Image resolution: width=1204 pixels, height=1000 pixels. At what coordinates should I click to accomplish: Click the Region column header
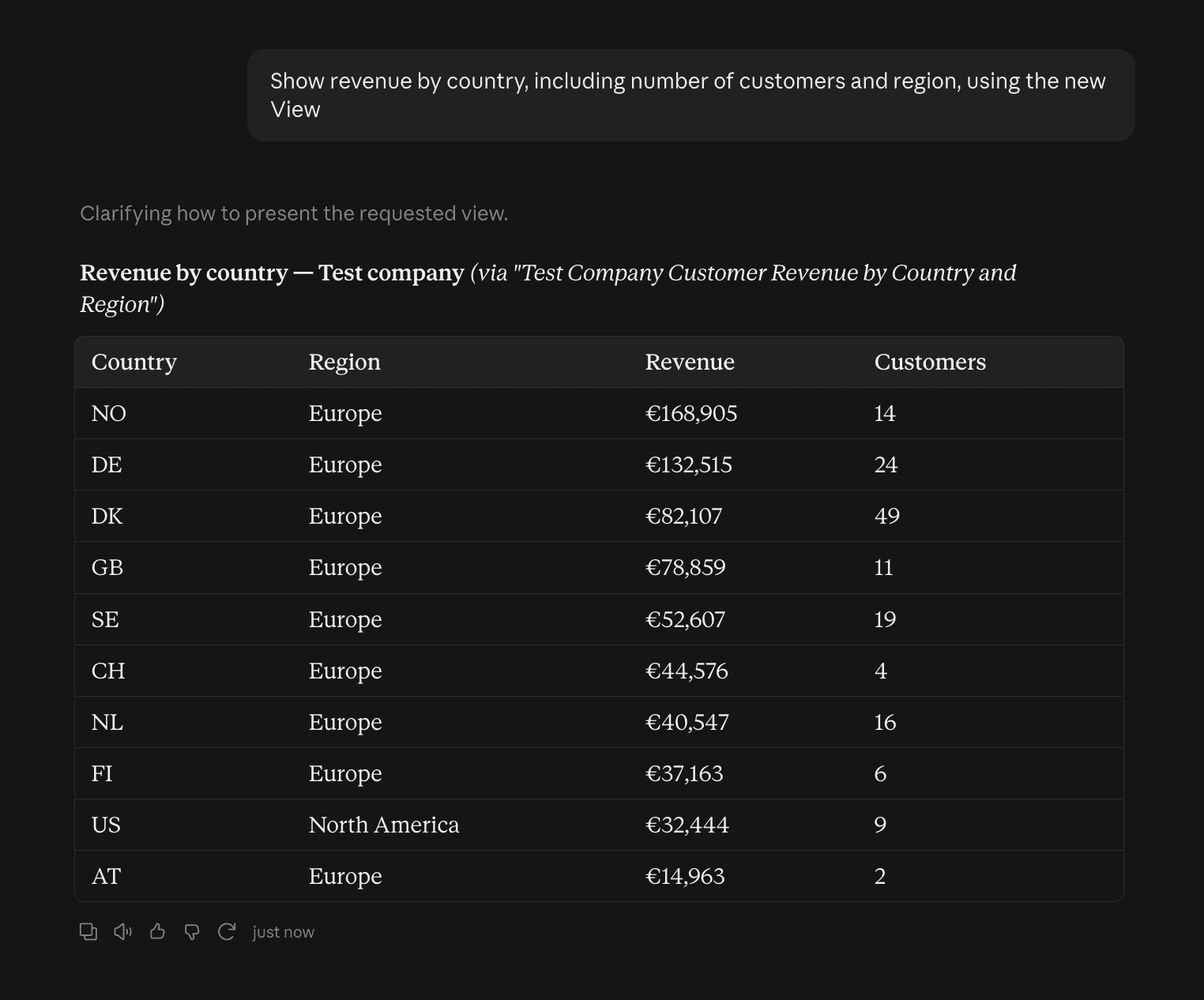coord(344,362)
